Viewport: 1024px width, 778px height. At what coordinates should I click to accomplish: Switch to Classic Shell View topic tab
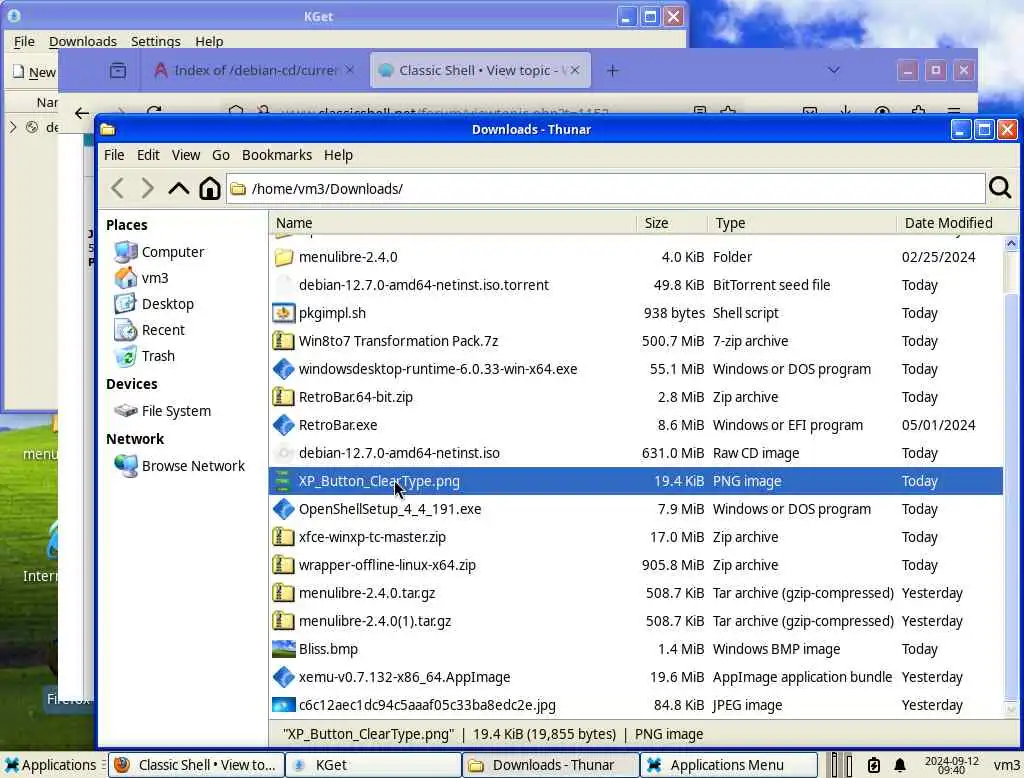[x=481, y=70]
